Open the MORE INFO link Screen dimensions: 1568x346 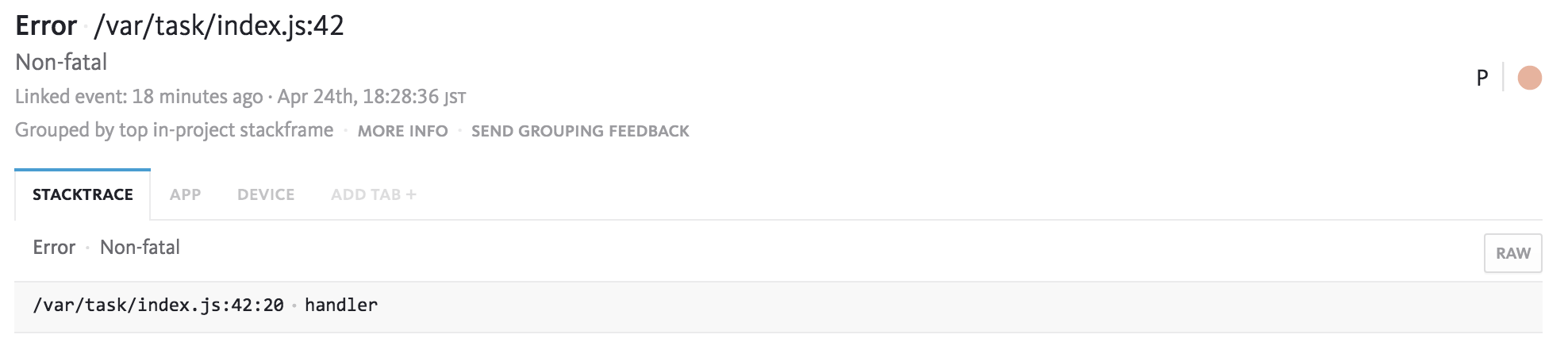(x=402, y=131)
